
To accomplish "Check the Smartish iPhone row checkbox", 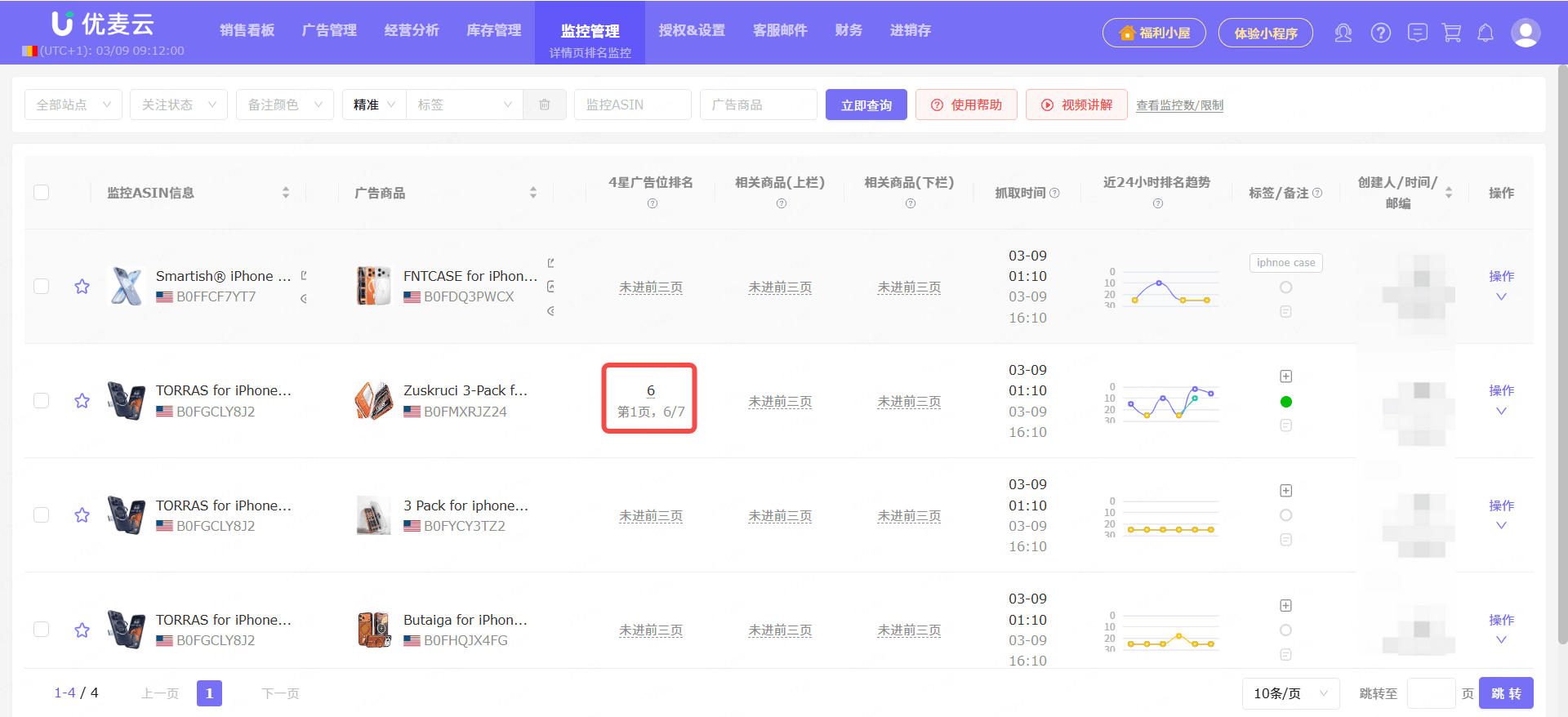I will point(42,287).
